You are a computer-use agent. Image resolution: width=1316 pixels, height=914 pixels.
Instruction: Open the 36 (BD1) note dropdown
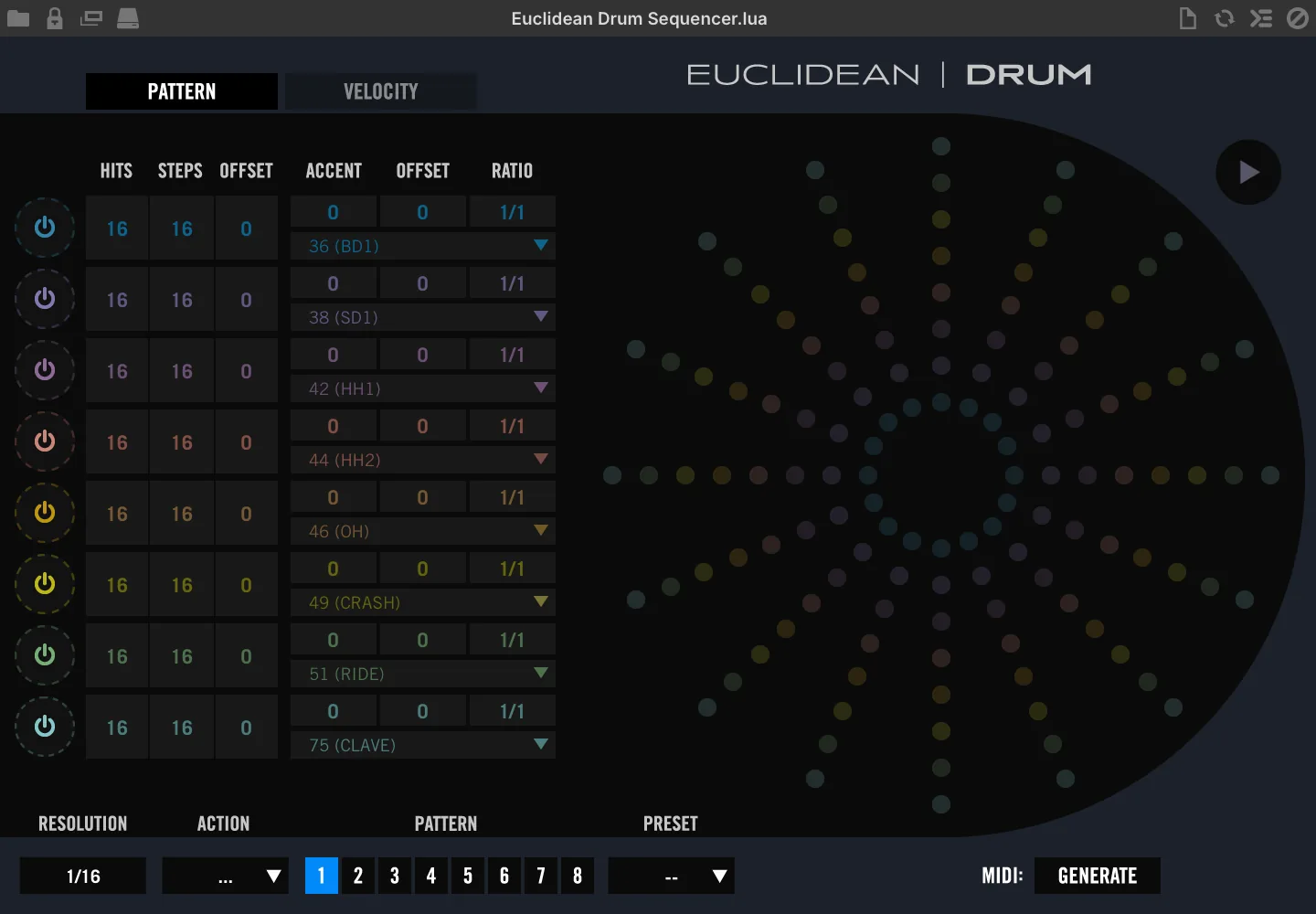(423, 246)
